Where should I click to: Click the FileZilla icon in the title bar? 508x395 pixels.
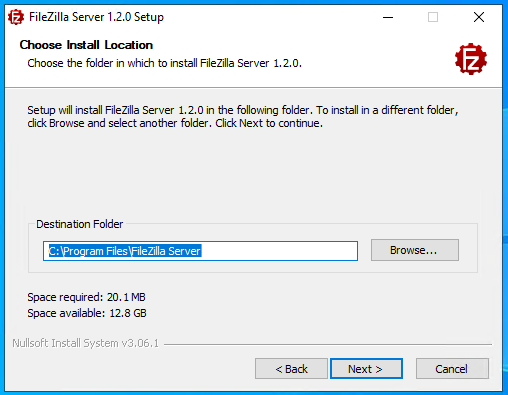point(16,17)
